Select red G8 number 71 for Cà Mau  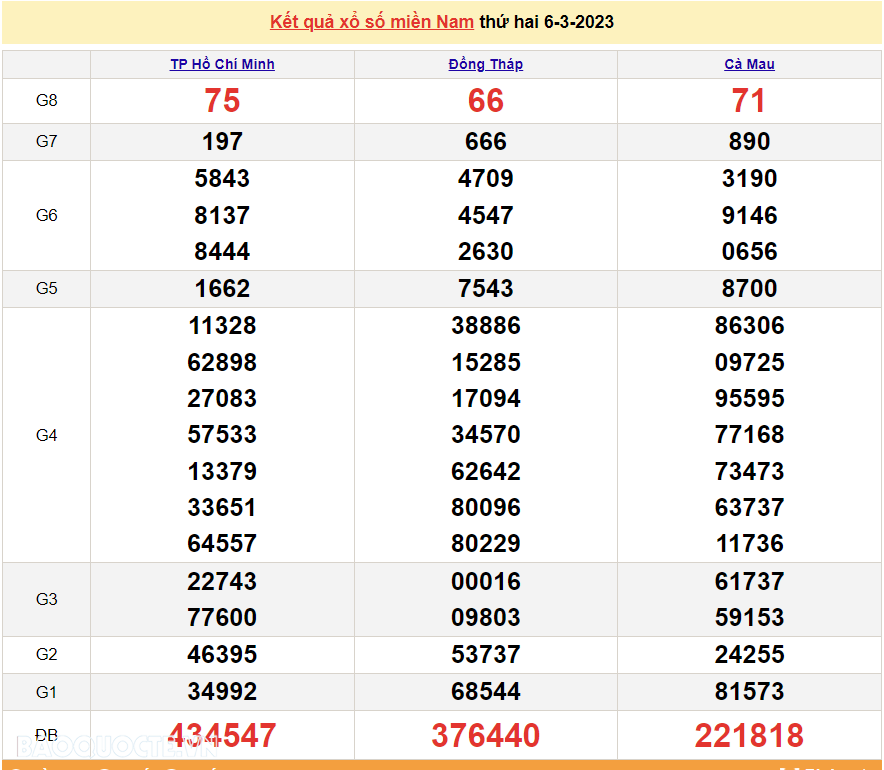click(x=749, y=101)
